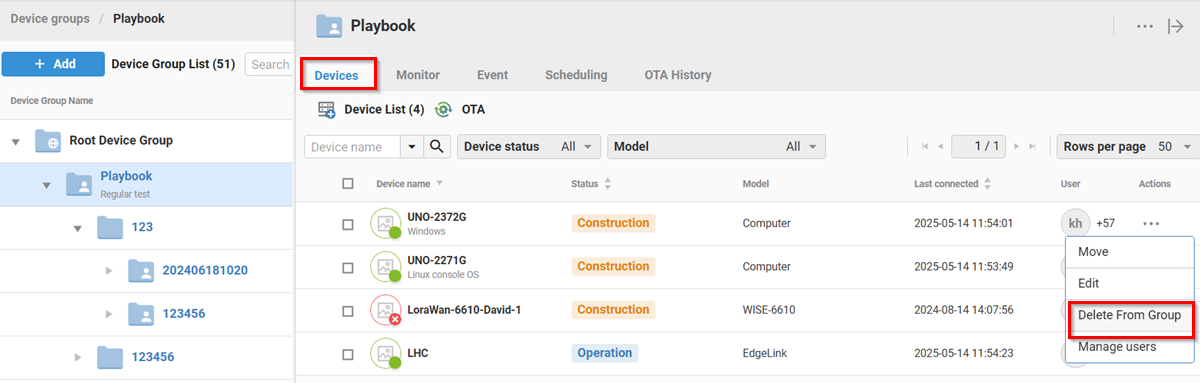The image size is (1200, 383).
Task: Click the page number 1 / 1 box
Action: click(x=978, y=147)
